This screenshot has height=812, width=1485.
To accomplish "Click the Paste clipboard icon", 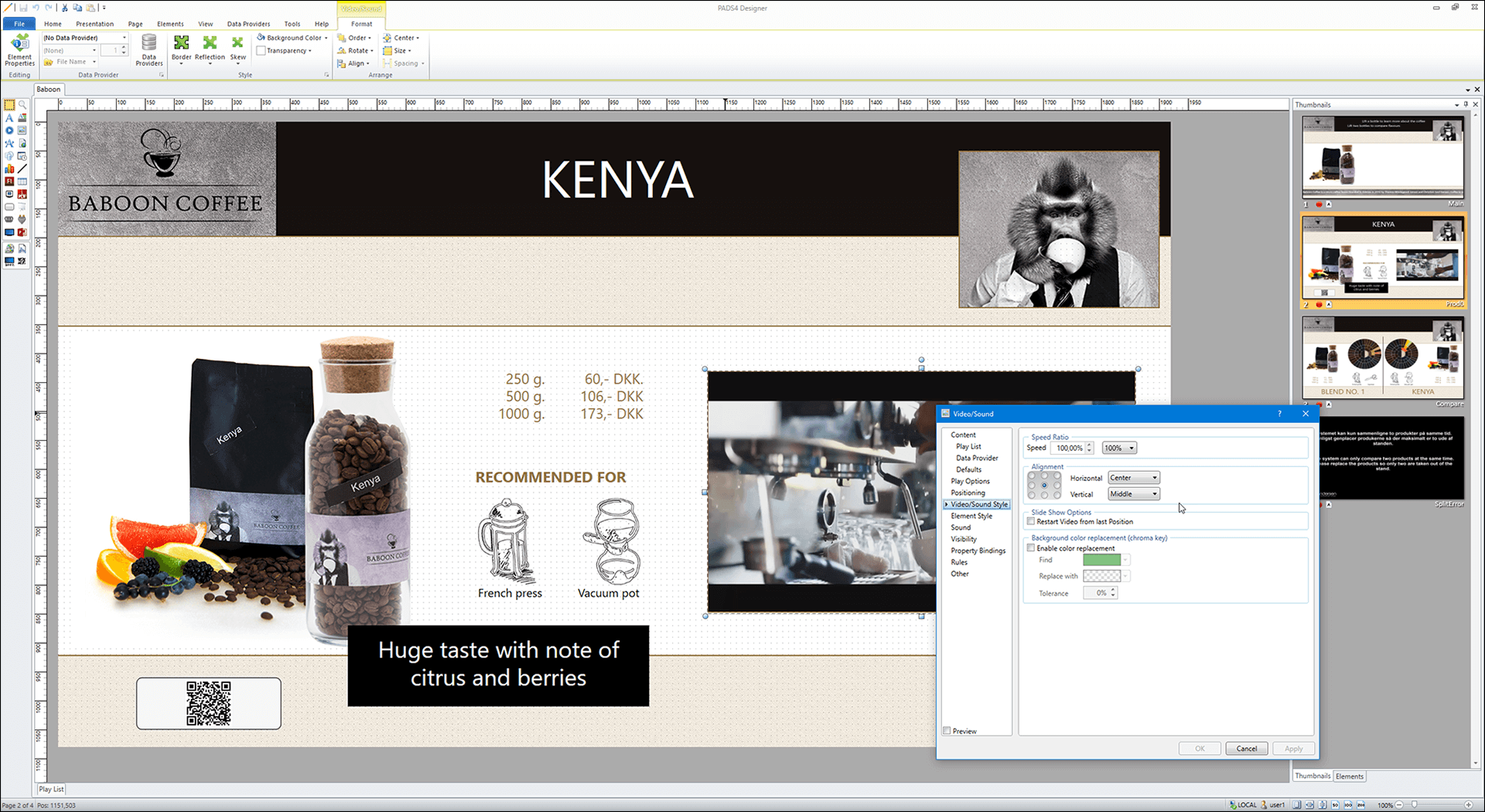I will tap(90, 8).
